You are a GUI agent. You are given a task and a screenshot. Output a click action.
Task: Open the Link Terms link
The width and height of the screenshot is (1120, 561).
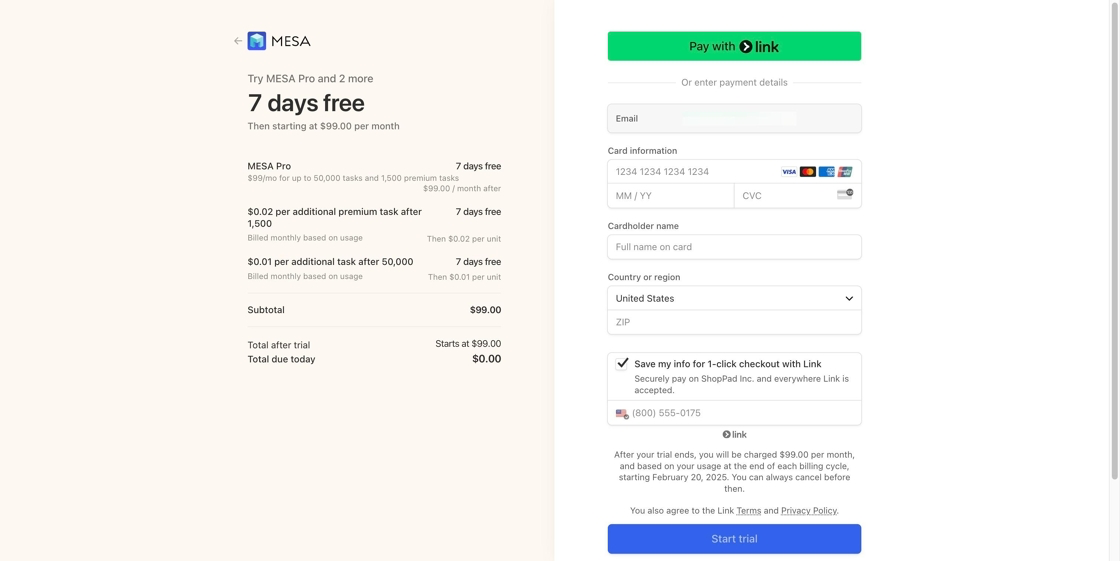pyautogui.click(x=748, y=511)
